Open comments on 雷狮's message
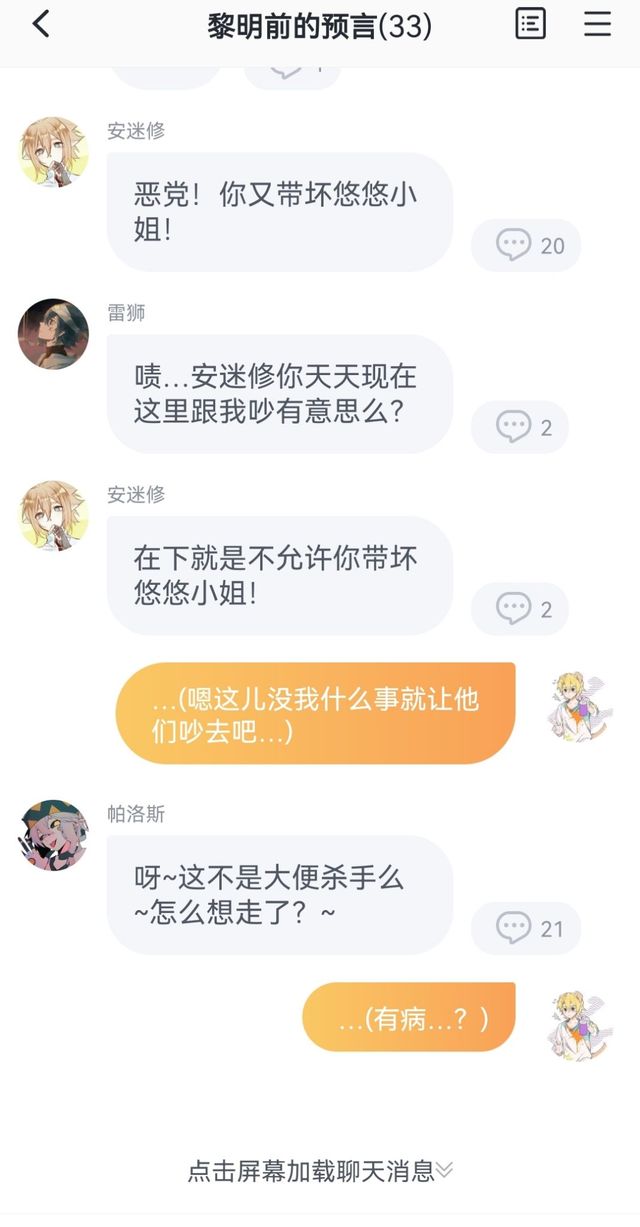Viewport: 640px width, 1227px height. coord(520,428)
